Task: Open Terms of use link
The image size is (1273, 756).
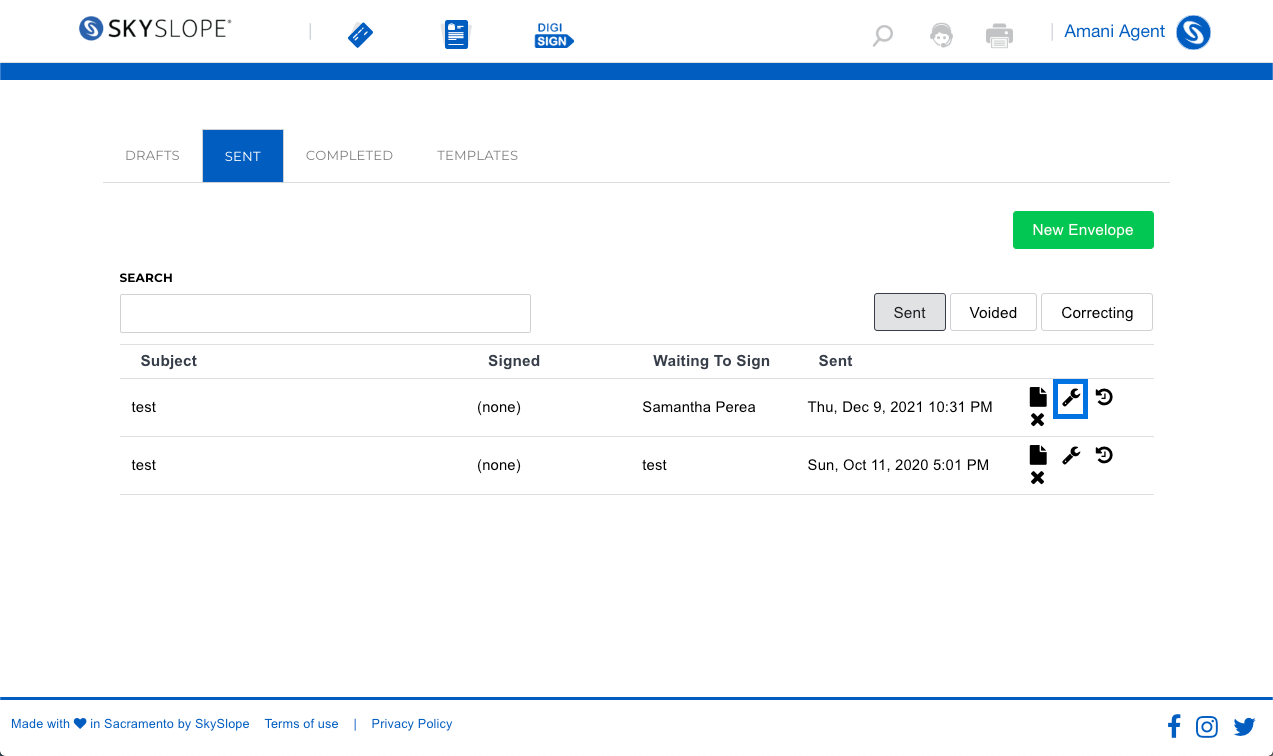Action: click(x=301, y=724)
